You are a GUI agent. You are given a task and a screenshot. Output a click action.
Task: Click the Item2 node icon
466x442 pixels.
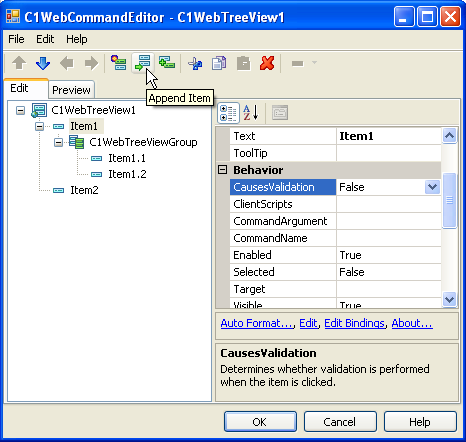[58, 190]
